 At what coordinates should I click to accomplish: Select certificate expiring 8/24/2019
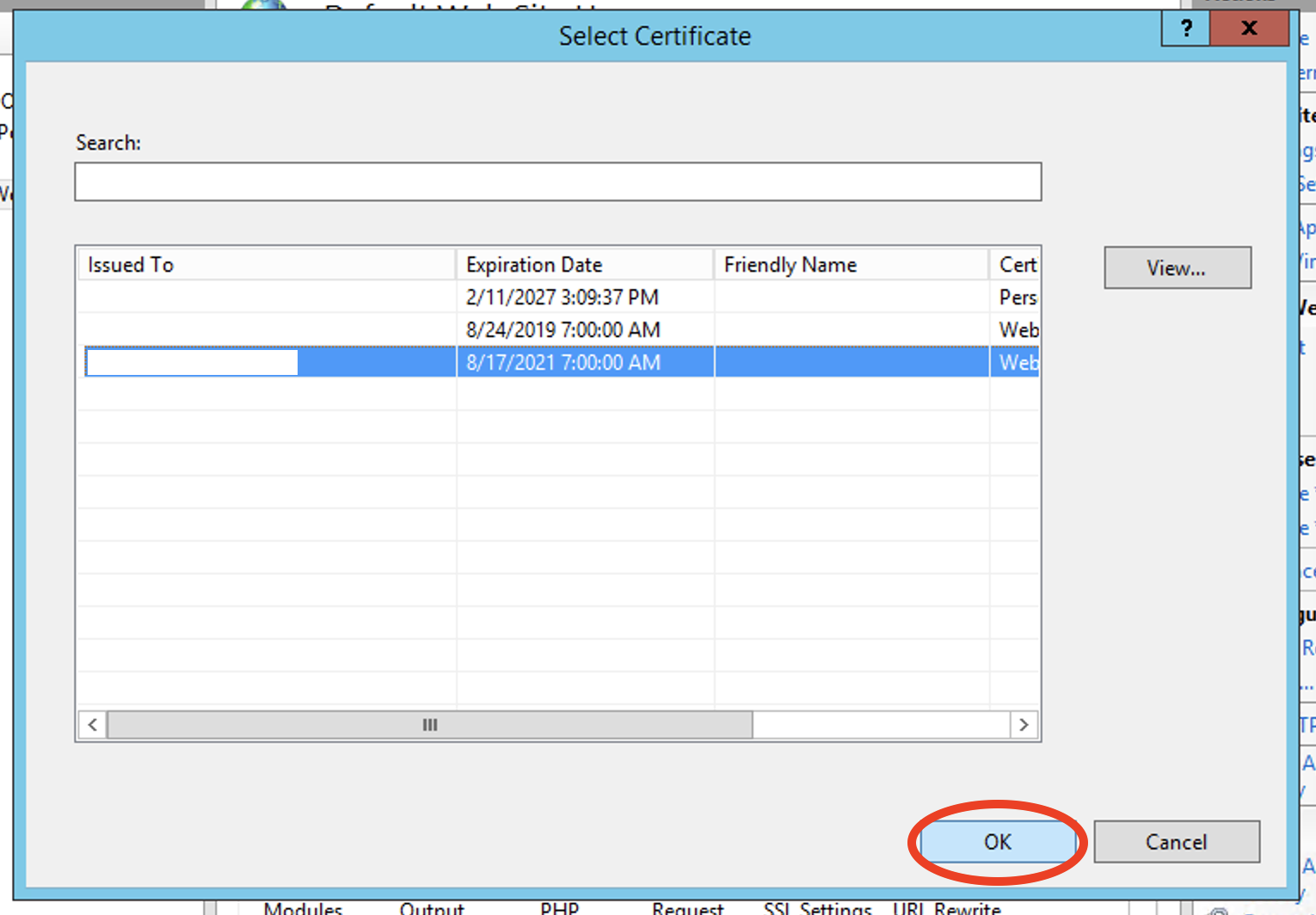(x=562, y=330)
